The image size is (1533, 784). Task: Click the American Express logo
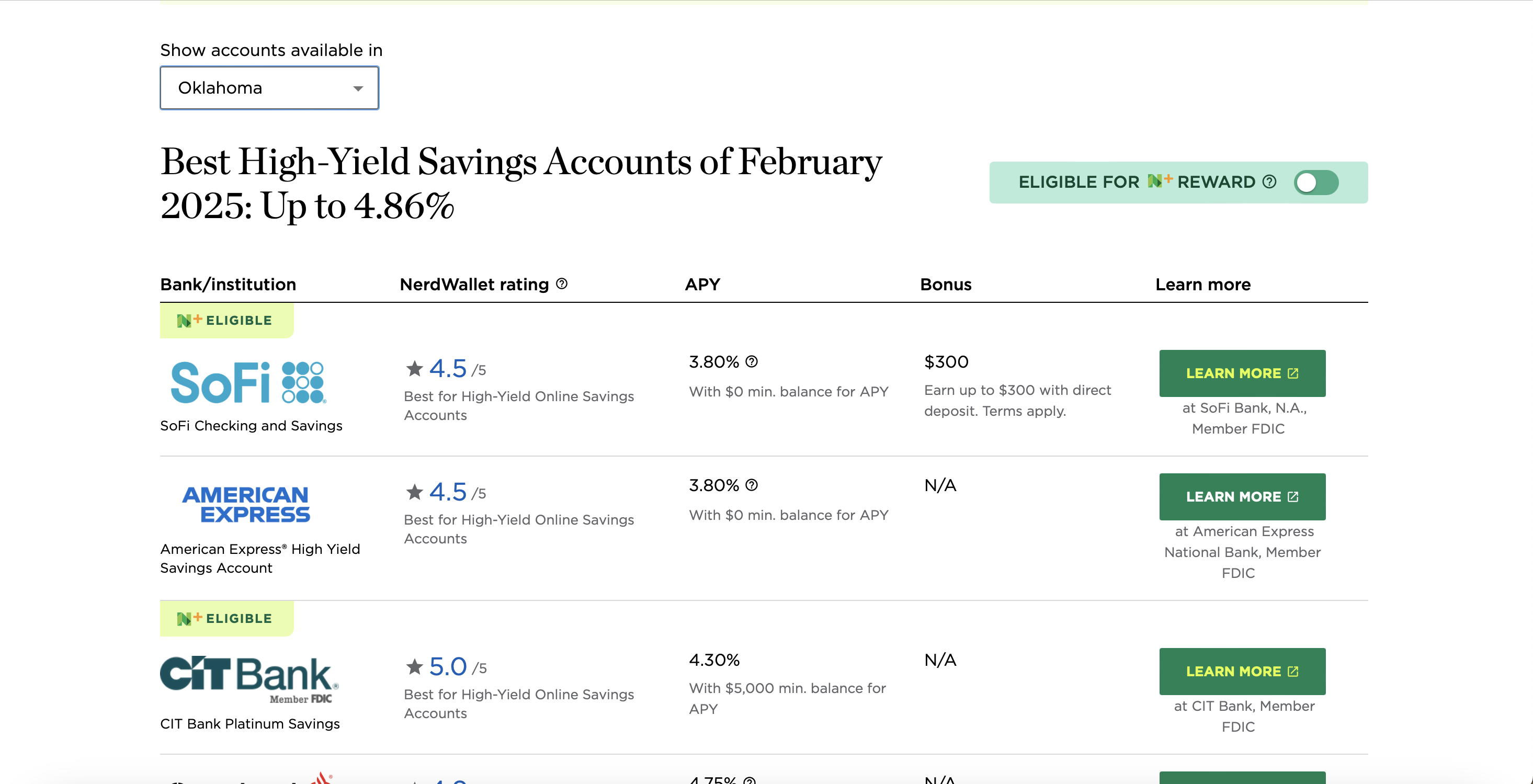[246, 504]
